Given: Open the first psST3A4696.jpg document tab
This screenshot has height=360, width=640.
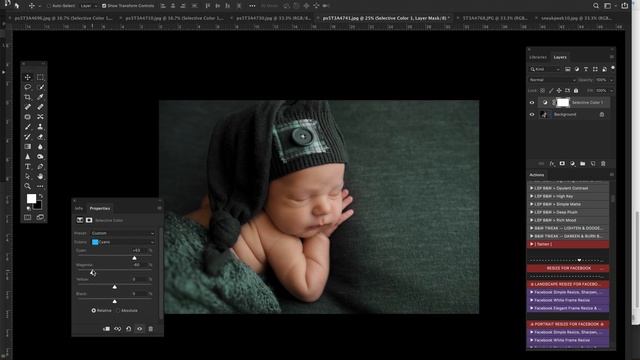Looking at the screenshot, I should (x=63, y=18).
